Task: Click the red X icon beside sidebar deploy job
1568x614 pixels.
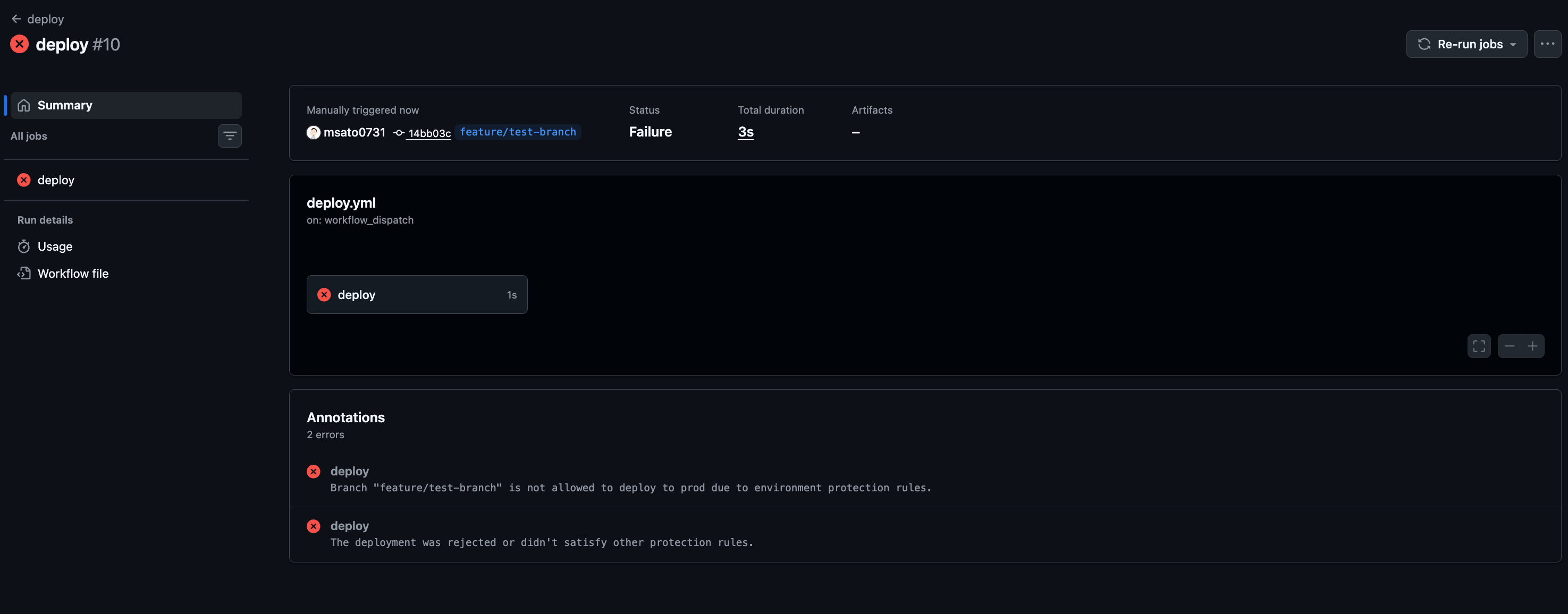Action: [x=24, y=180]
